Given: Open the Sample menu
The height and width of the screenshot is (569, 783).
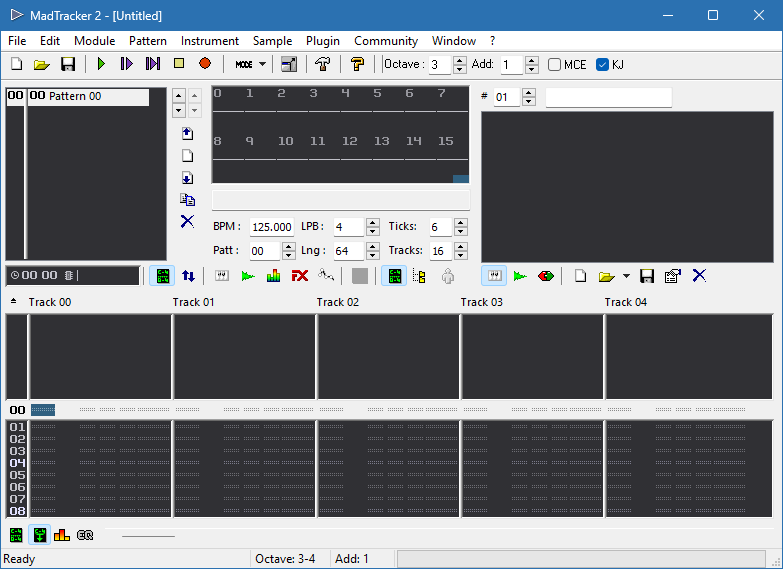Looking at the screenshot, I should coord(272,40).
